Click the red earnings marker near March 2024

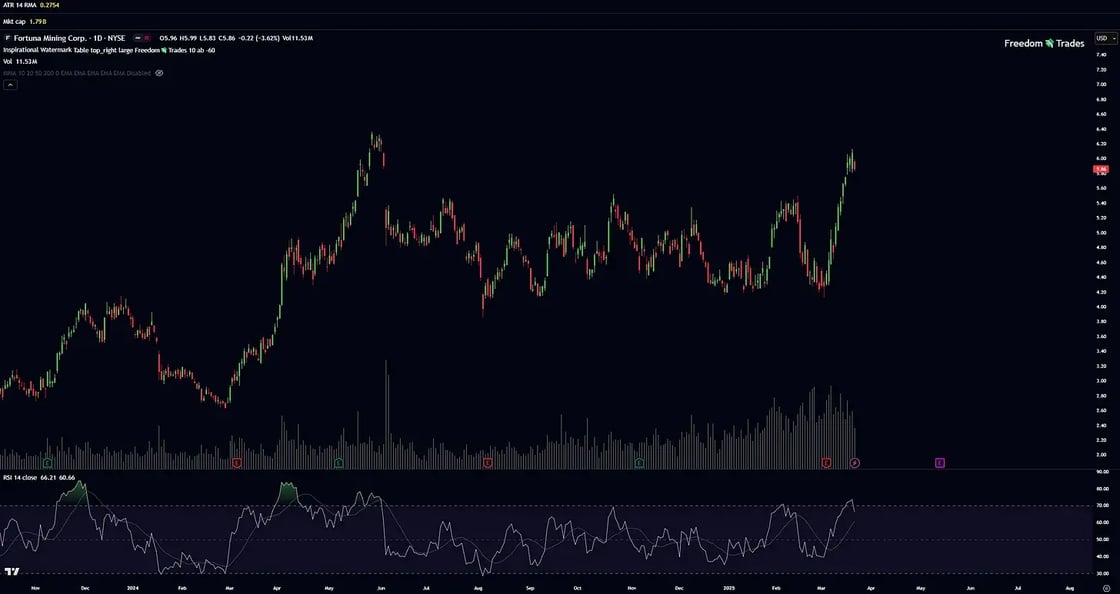tap(237, 463)
